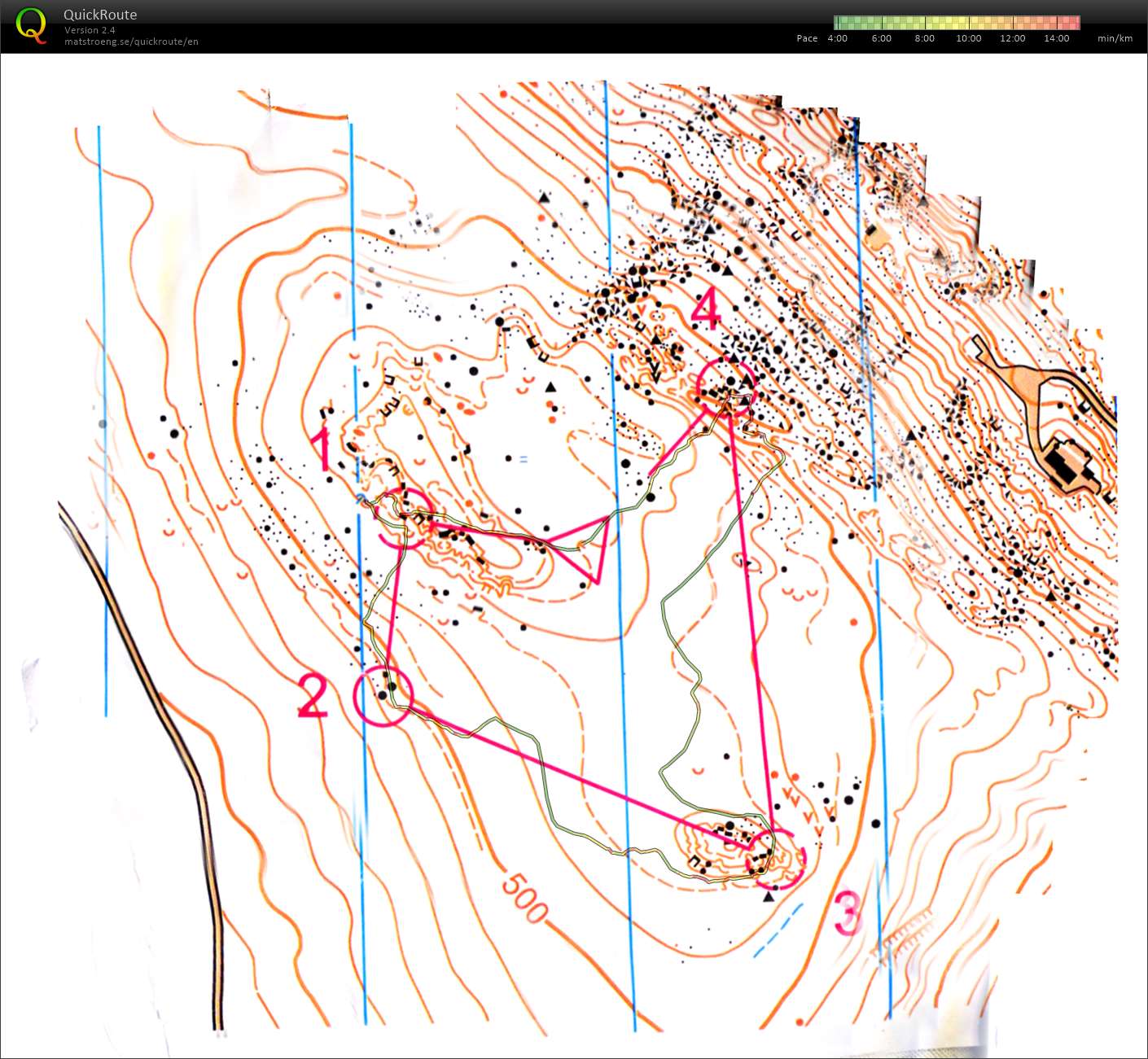Click the 10:00 pace value
The width and height of the screenshot is (1148, 1059).
[968, 38]
